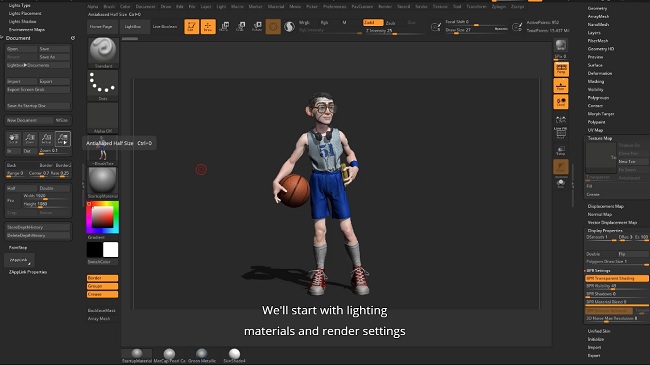Expand the Geometry HD subpalette
Viewport: 650px width, 365px height.
[601, 49]
